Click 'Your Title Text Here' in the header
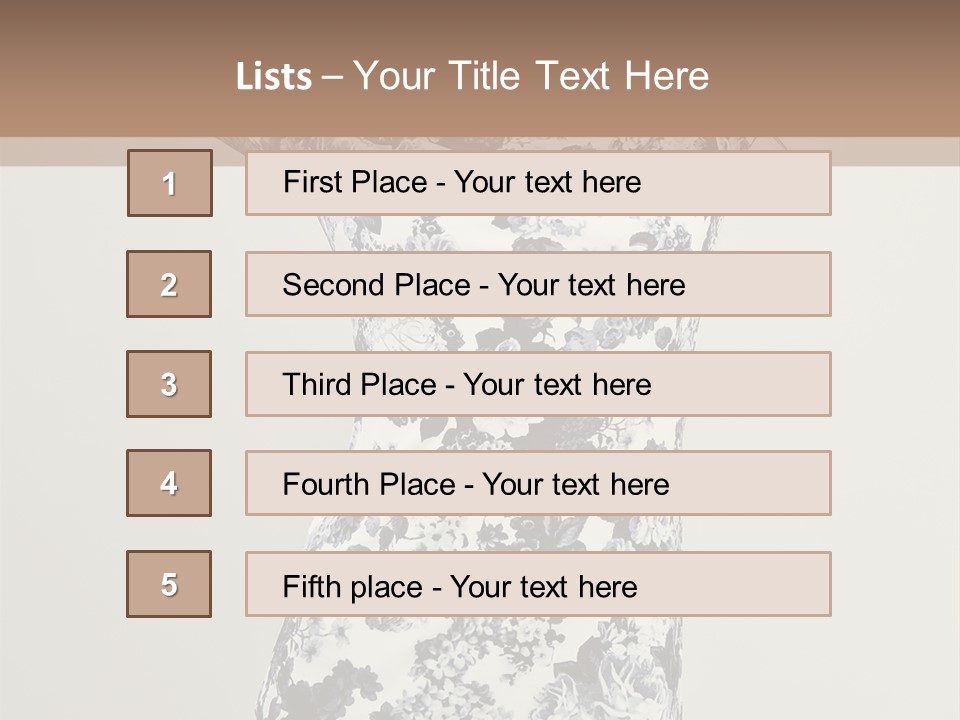 (531, 76)
